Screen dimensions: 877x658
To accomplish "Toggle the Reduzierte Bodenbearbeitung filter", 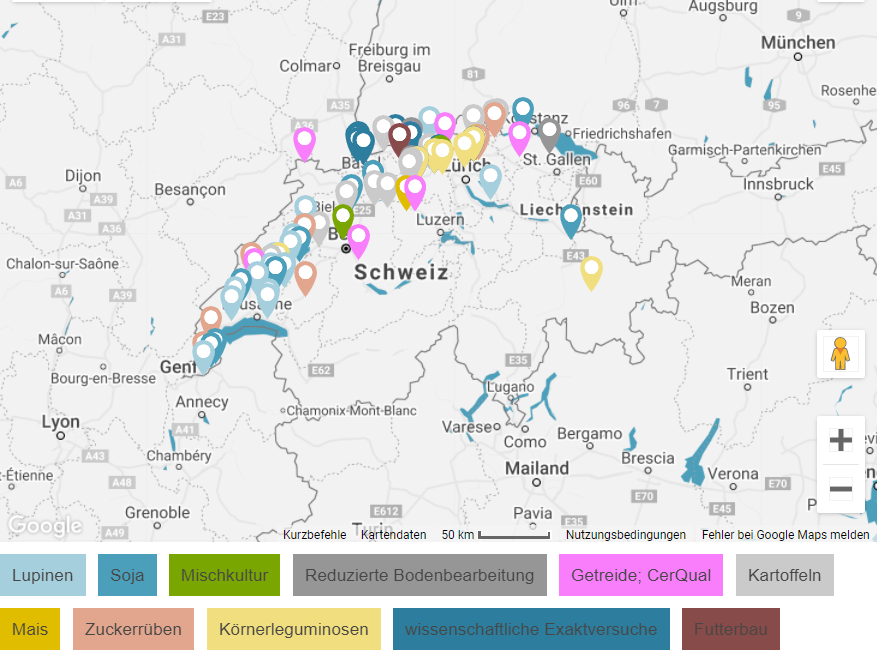I will (x=419, y=575).
